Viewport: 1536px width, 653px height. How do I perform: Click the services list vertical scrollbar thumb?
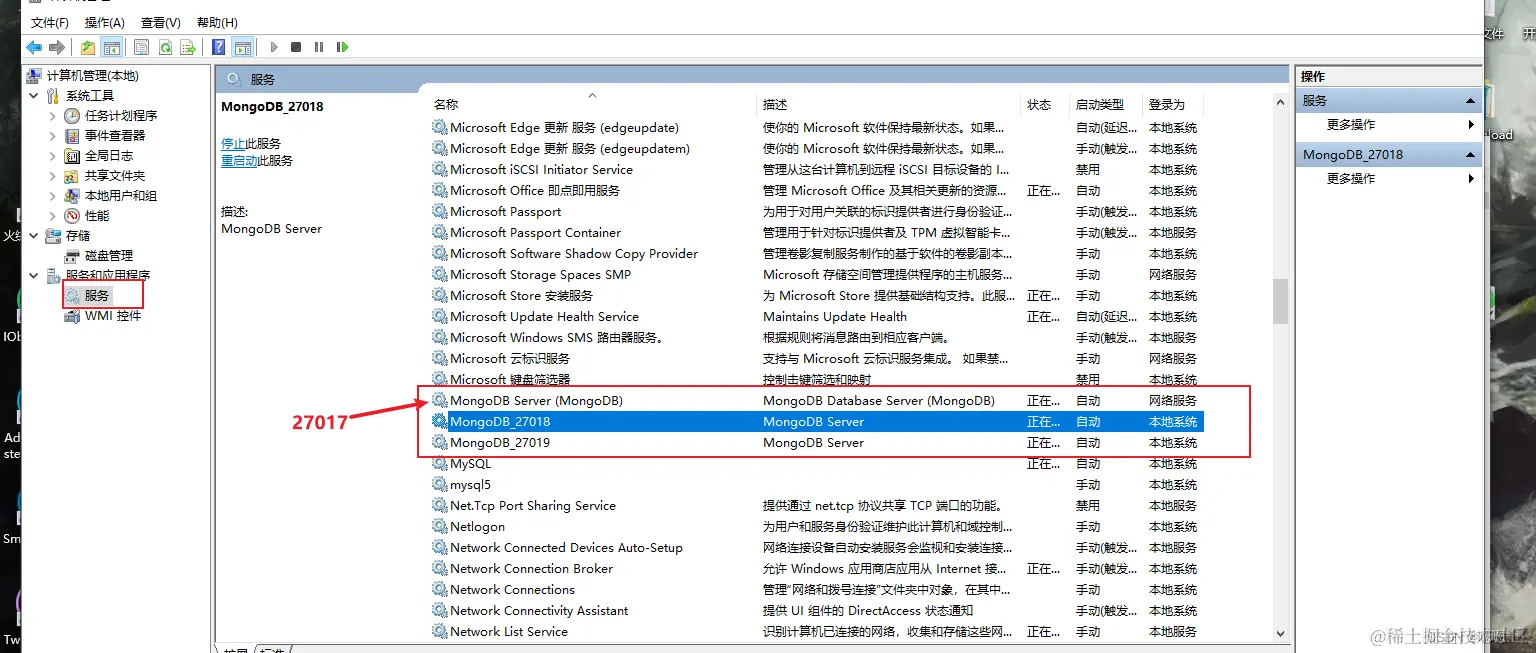(x=1280, y=301)
